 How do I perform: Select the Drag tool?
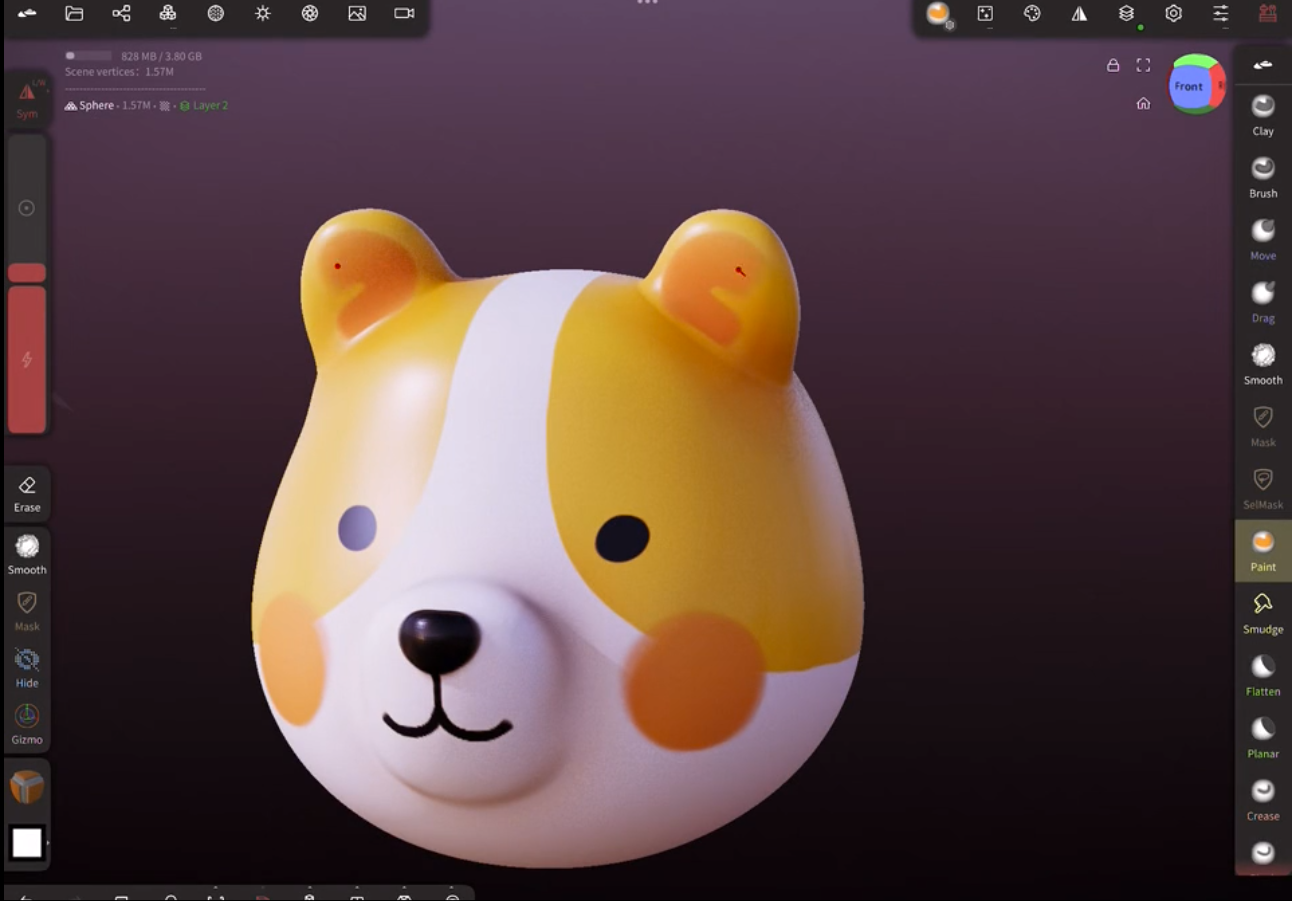[1263, 302]
